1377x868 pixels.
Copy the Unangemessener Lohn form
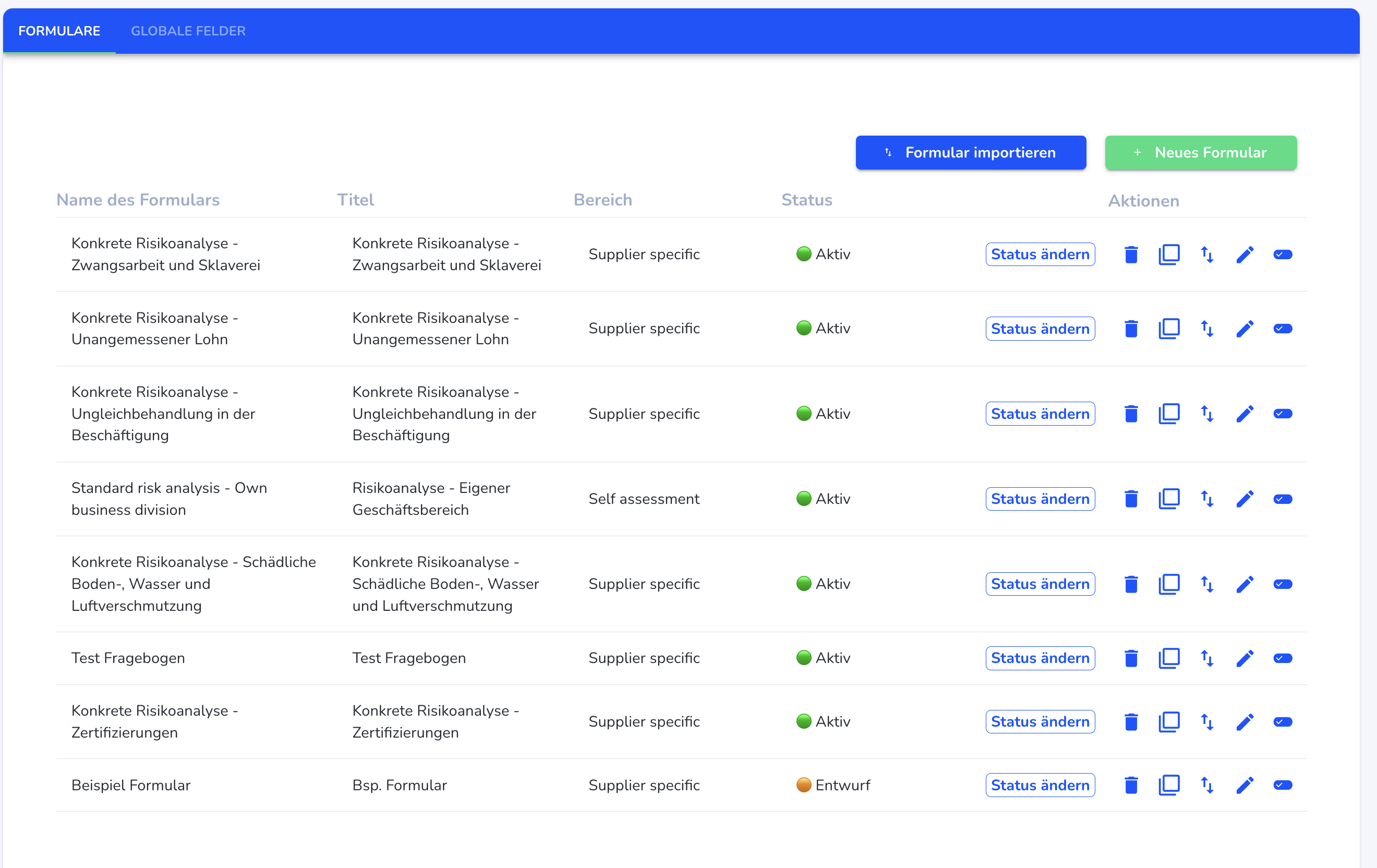pyautogui.click(x=1169, y=329)
